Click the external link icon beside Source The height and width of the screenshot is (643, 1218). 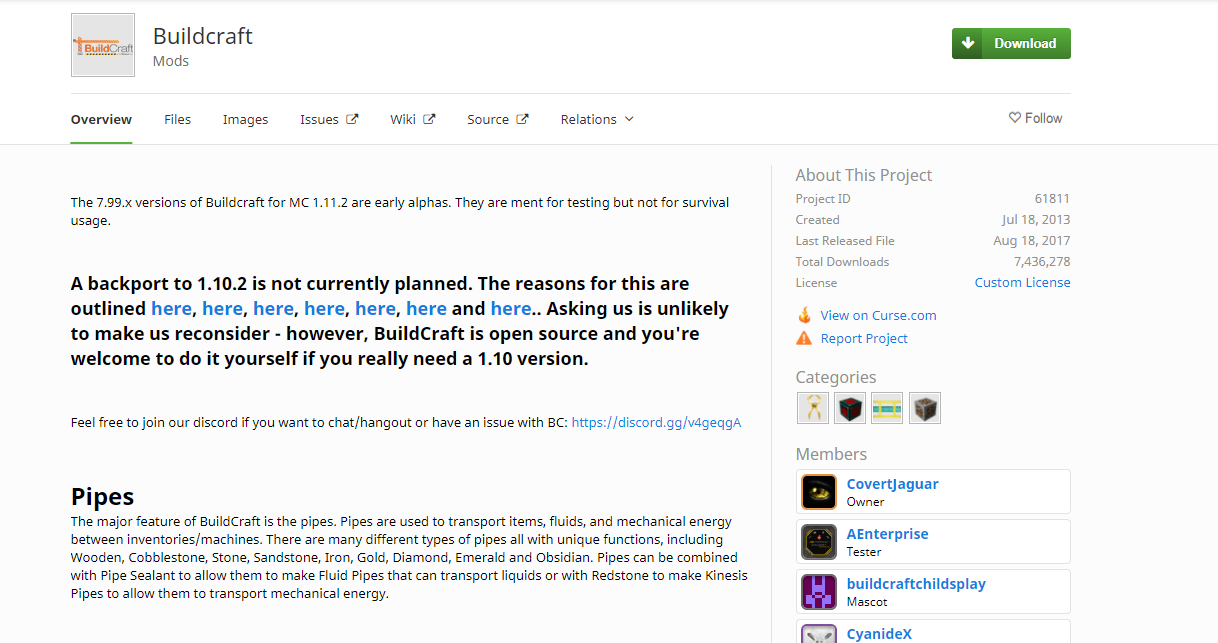(522, 119)
